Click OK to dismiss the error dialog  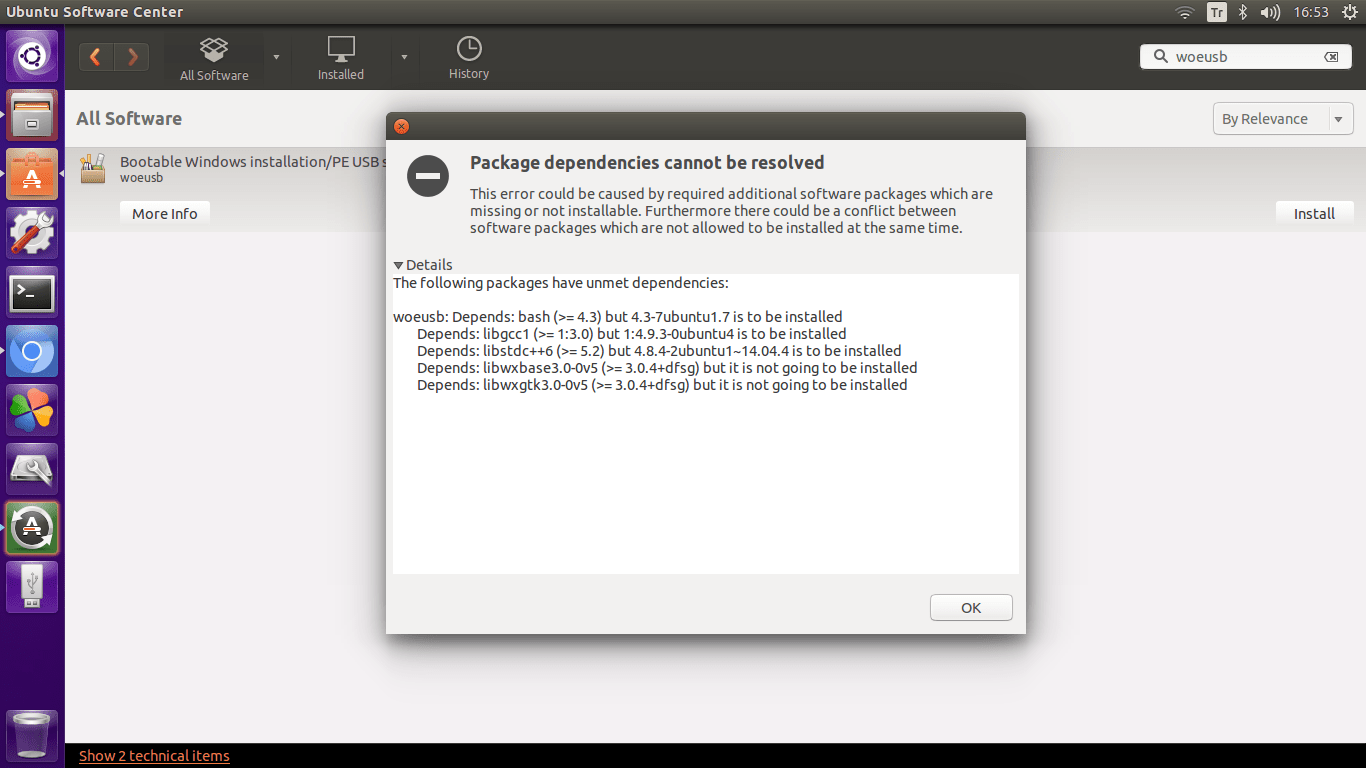(x=971, y=607)
